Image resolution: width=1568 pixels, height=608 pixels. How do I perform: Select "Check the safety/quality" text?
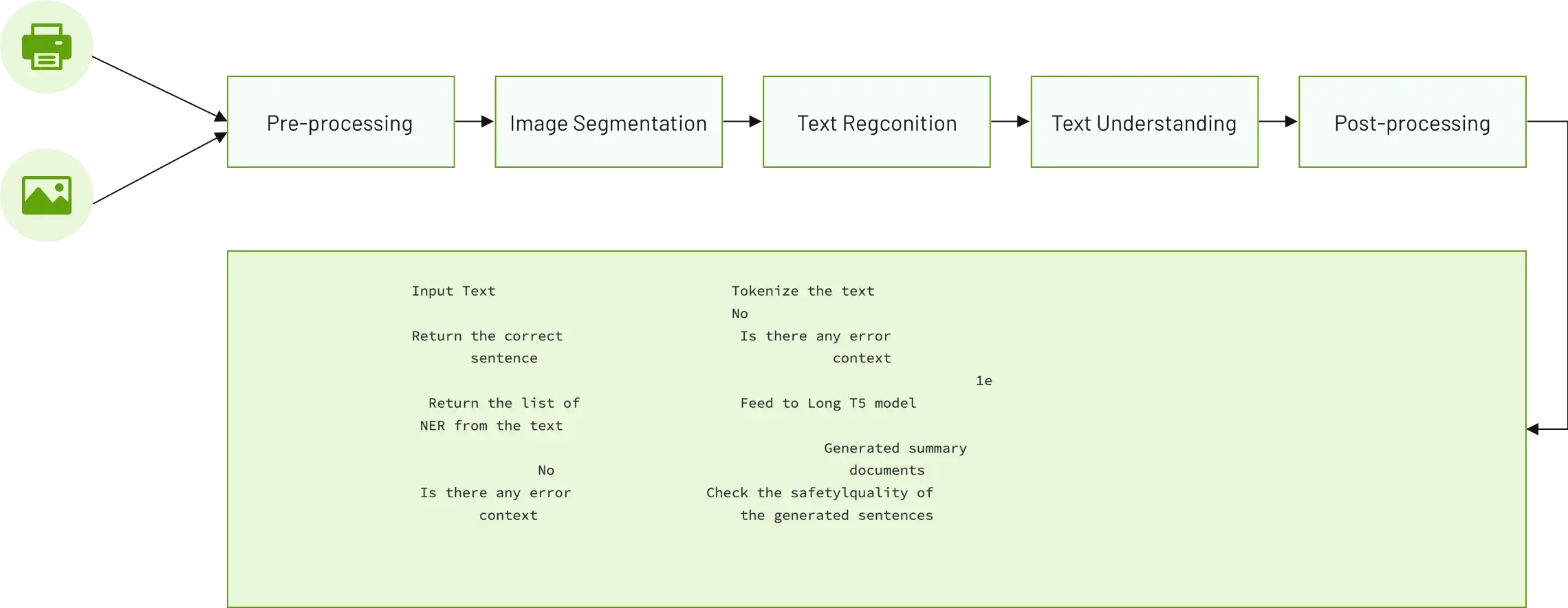819,493
